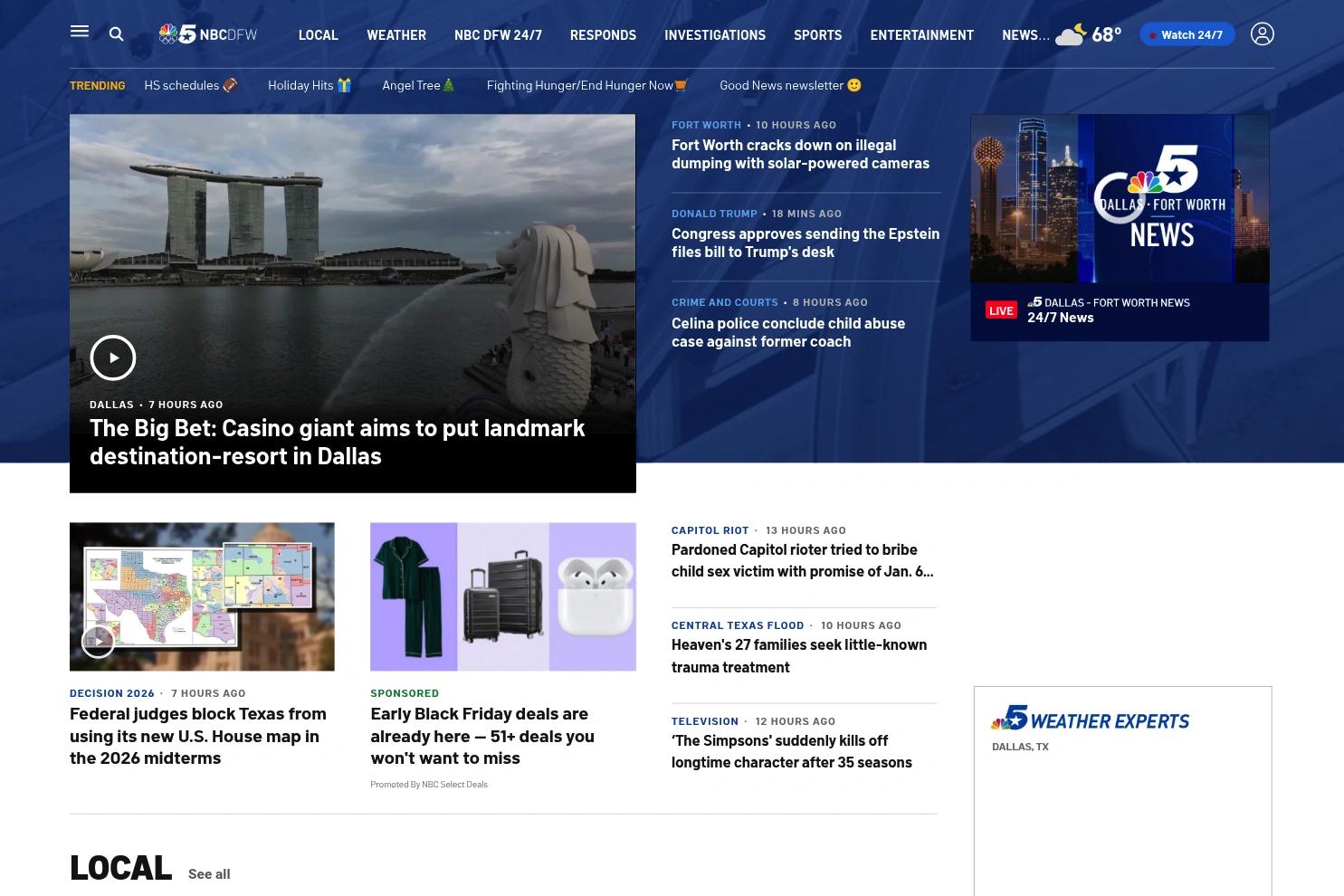Click the FORT WORTH category tag
Viewport: 1344px width, 896px height.
point(706,125)
